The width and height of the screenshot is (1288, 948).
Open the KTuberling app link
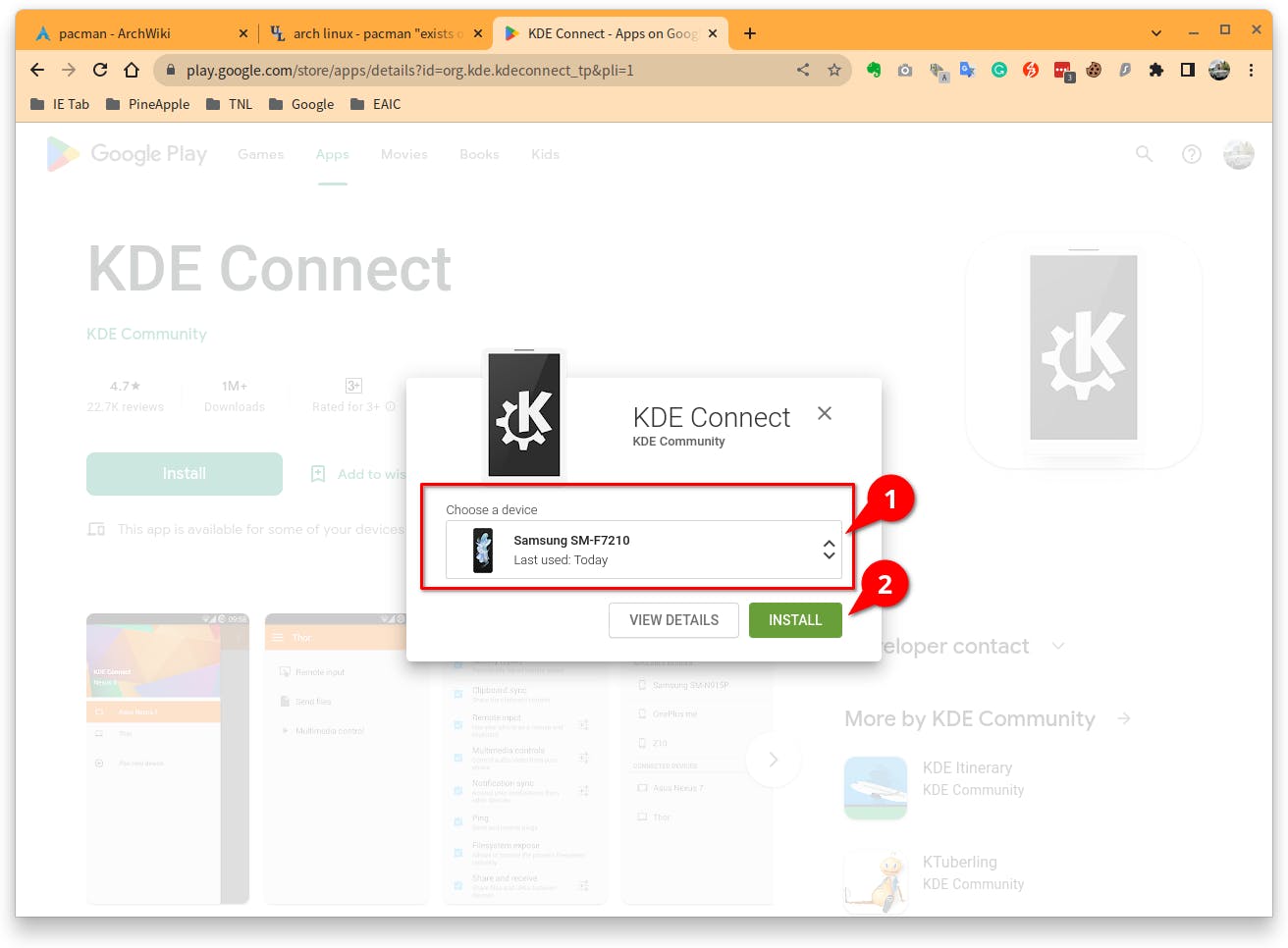934,881
